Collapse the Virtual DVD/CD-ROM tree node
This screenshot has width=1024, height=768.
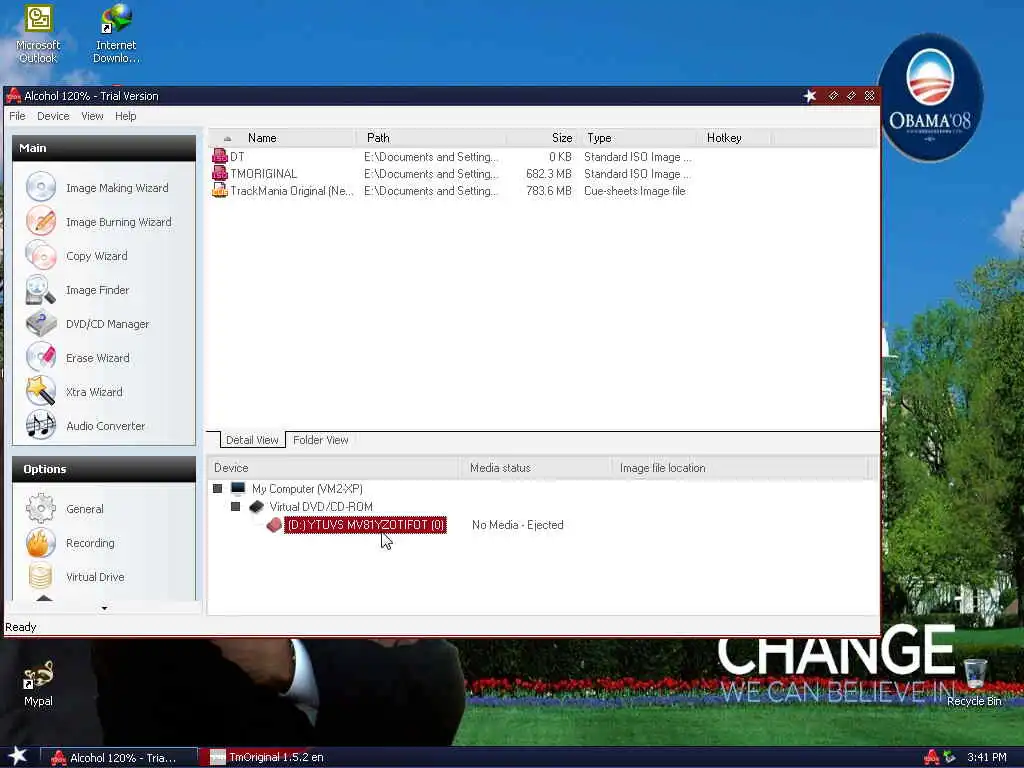pos(236,506)
